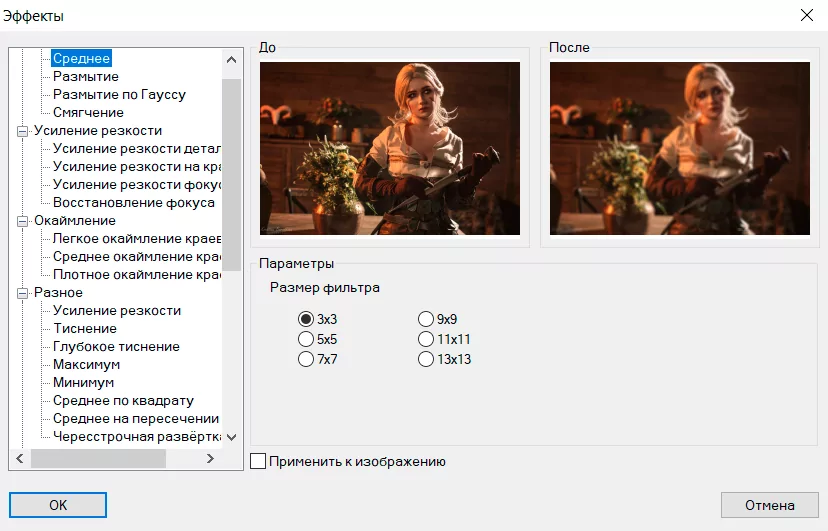The height and width of the screenshot is (531, 828).
Task: Choose 'Размытие по Гауссу' effect
Action: (119, 94)
